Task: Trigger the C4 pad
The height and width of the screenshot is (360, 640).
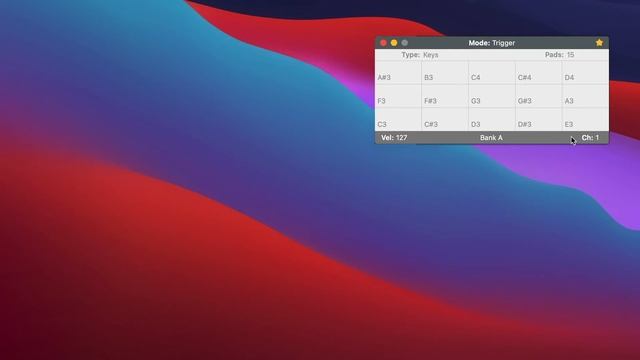Action: coord(492,73)
